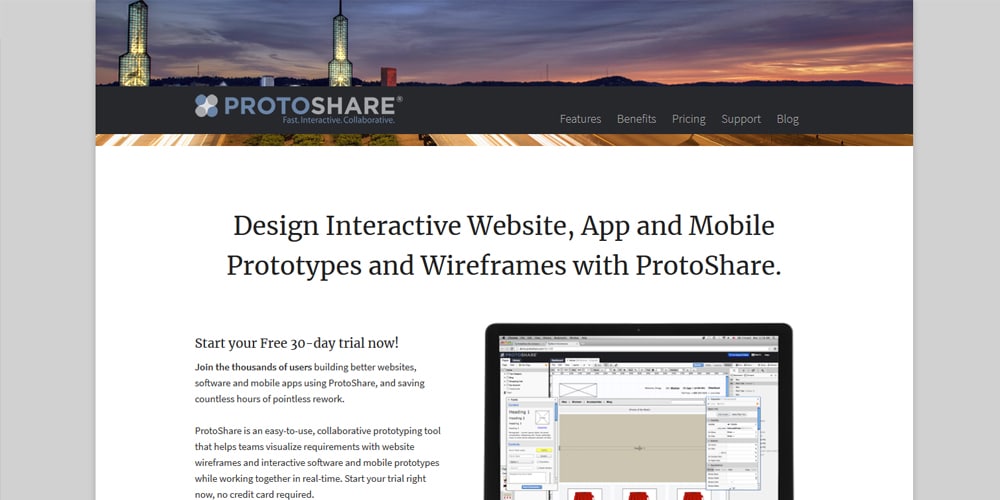1000x500 pixels.
Task: Go to the Pricing page
Action: click(x=688, y=119)
